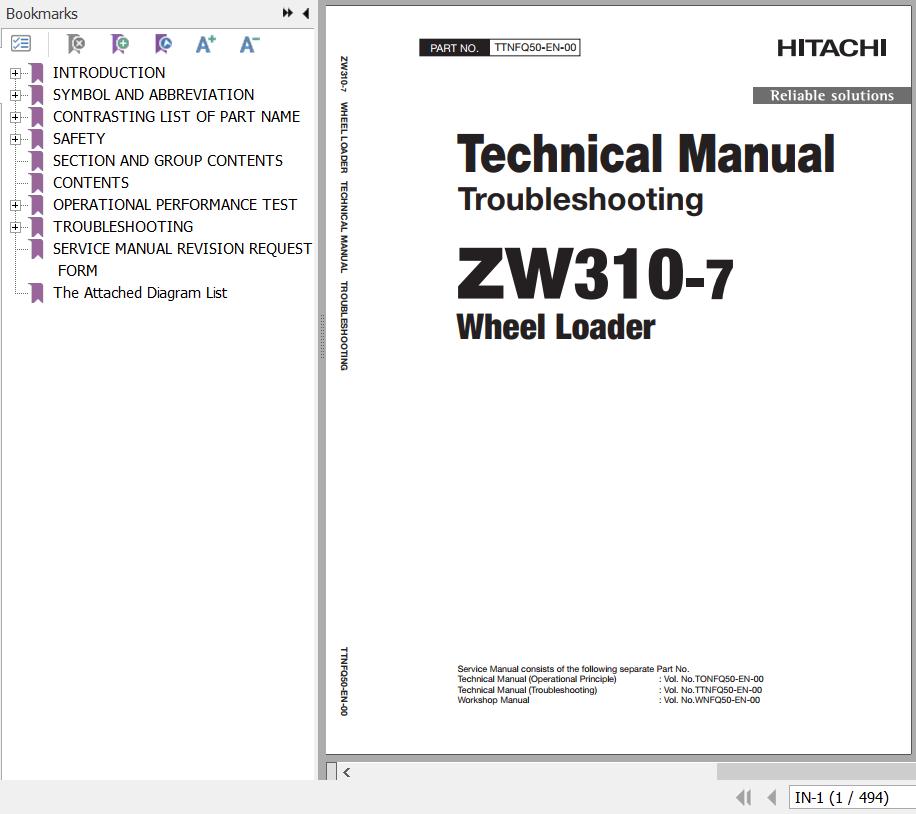The width and height of the screenshot is (916, 814).
Task: Click the horizontal scrollbar left arrow
Action: pyautogui.click(x=346, y=773)
